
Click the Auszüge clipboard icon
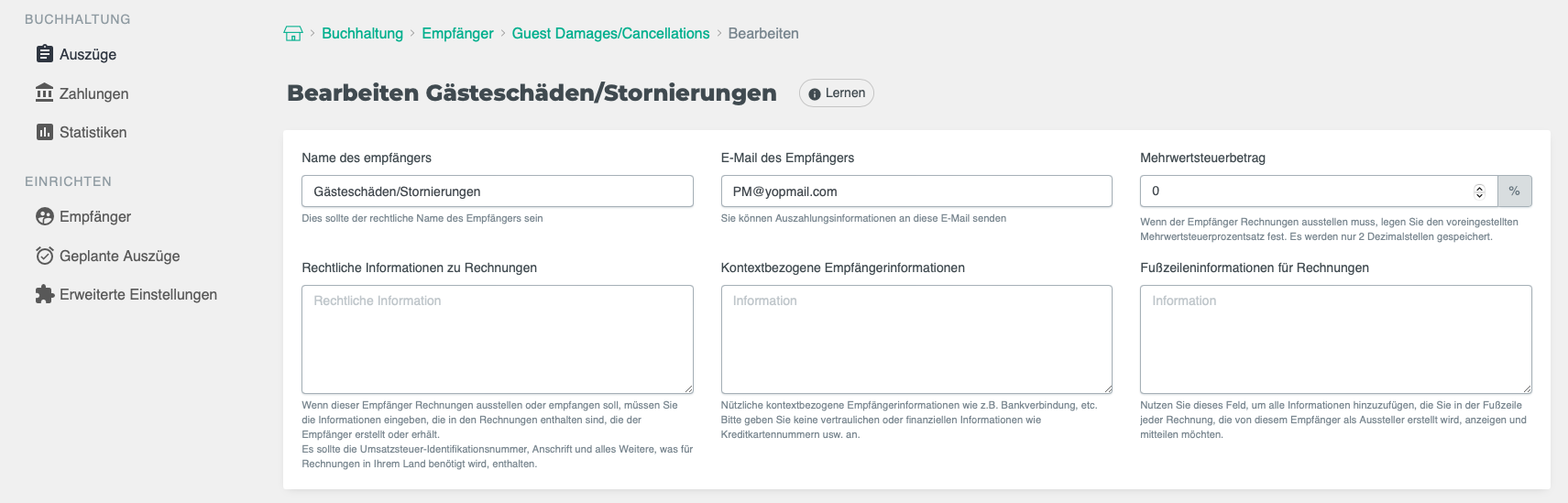(44, 54)
